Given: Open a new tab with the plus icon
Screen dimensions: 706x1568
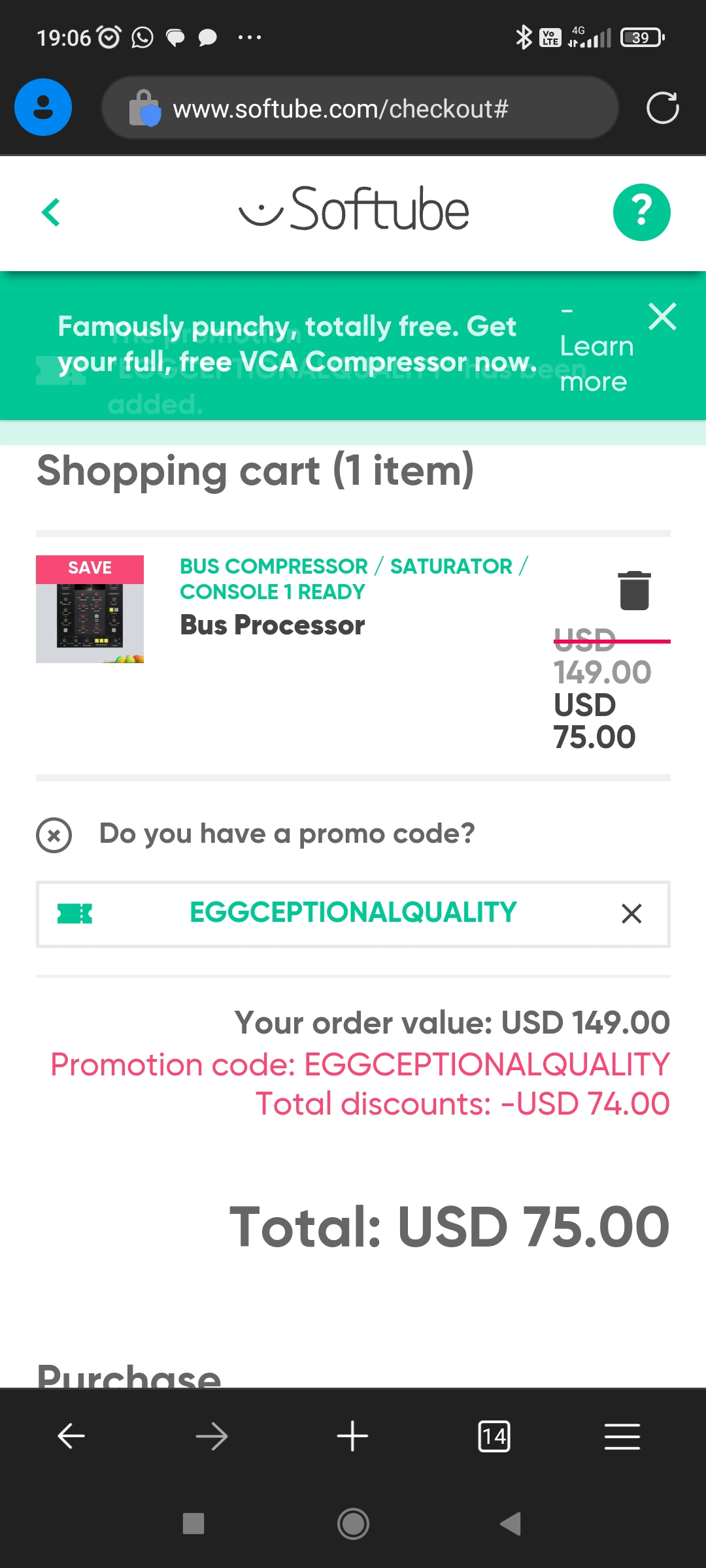Looking at the screenshot, I should (x=352, y=1436).
